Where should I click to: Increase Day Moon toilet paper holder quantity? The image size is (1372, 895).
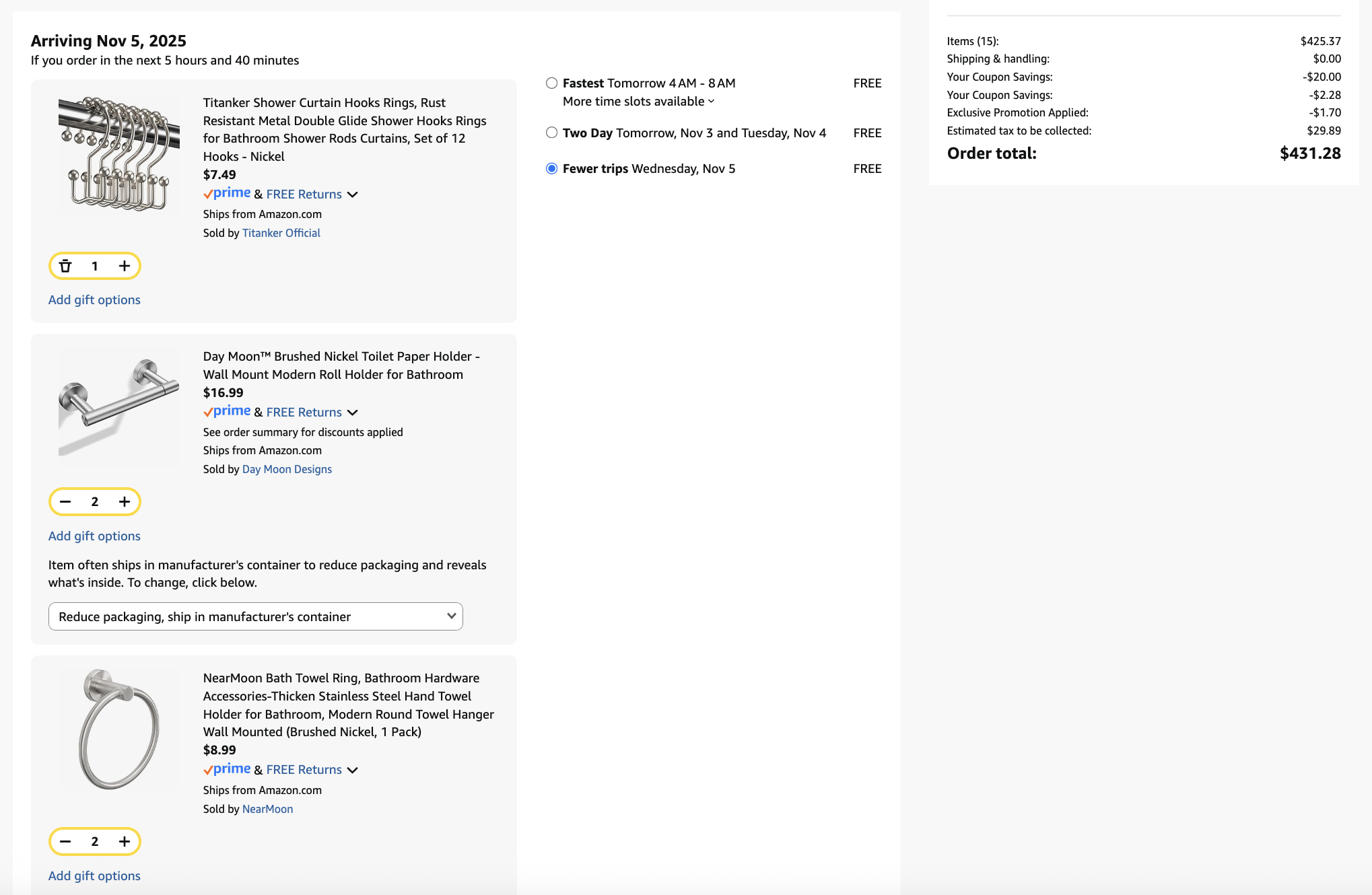pos(125,502)
